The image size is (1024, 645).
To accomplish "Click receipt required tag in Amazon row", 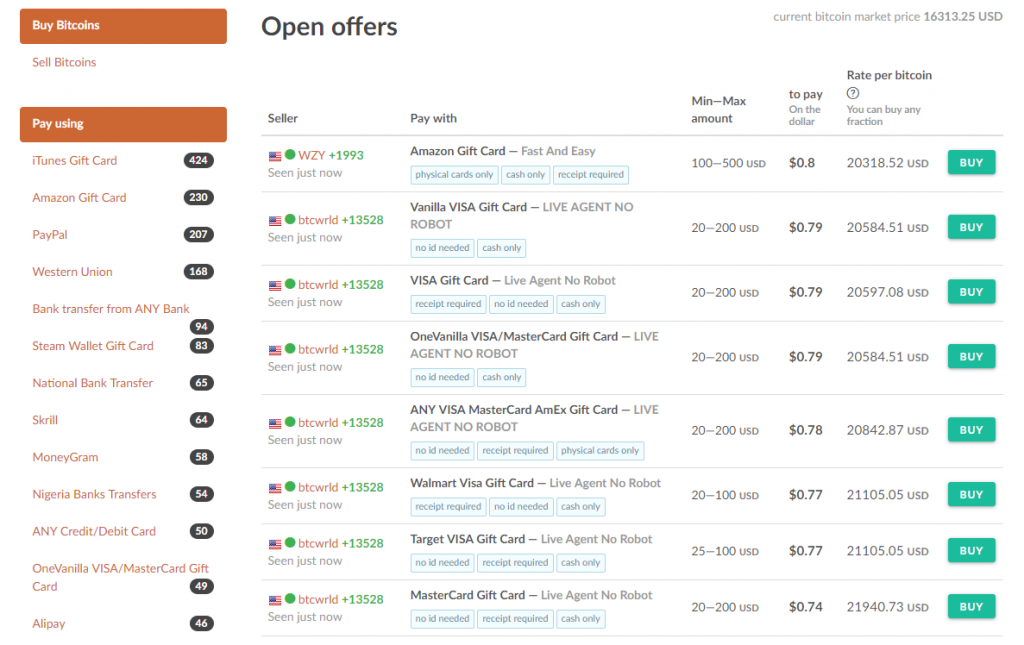I will (x=590, y=175).
